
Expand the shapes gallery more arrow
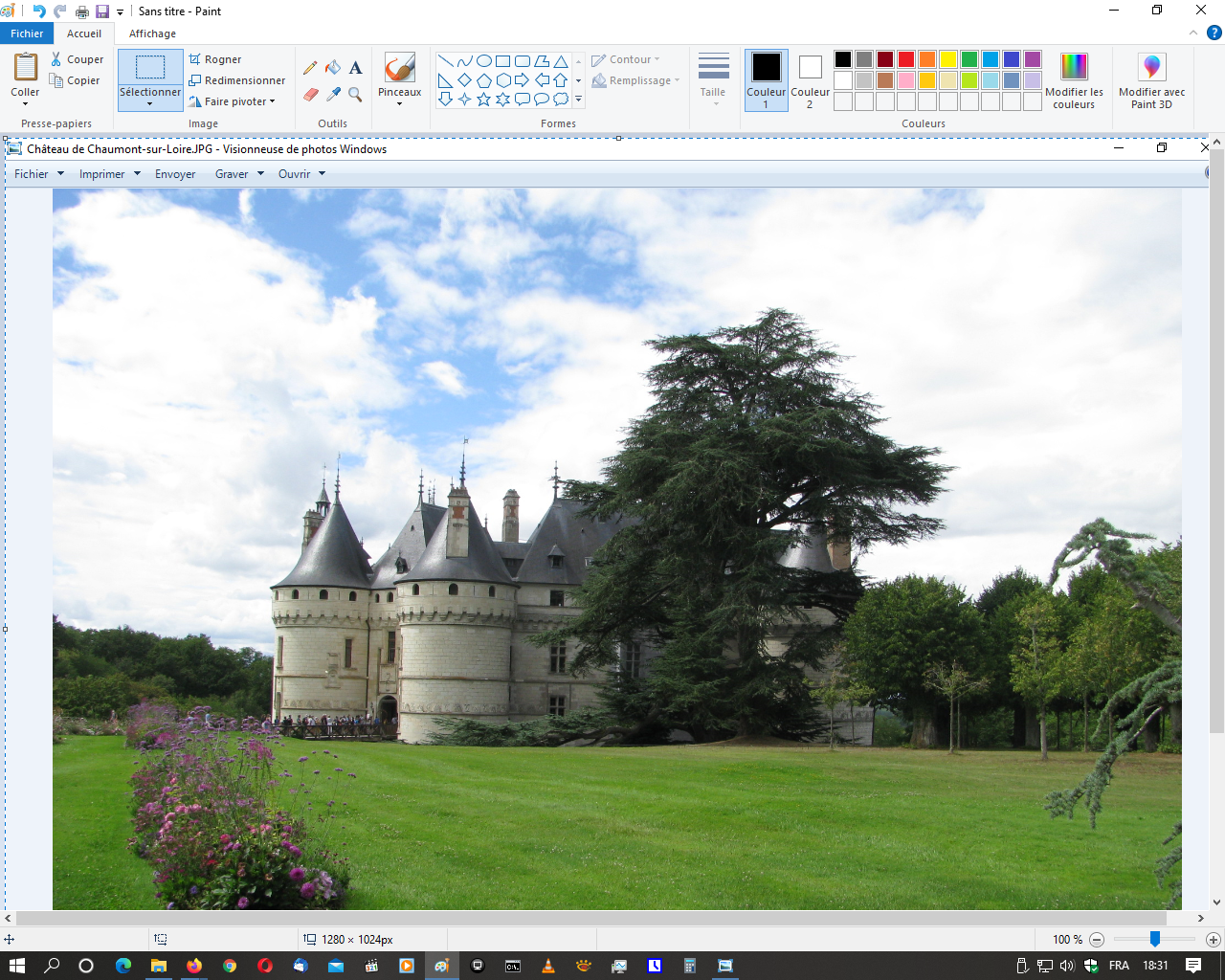point(578,100)
